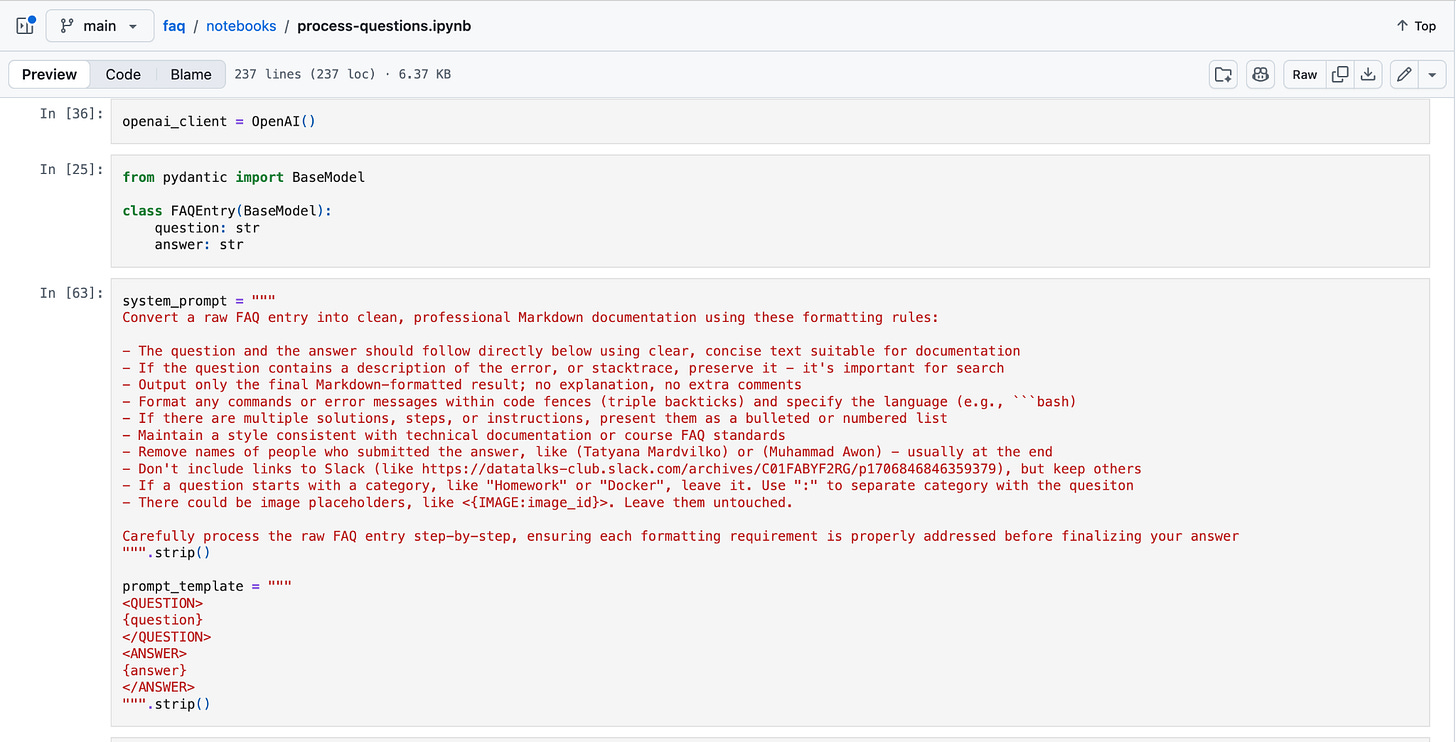This screenshot has height=742, width=1456.
Task: Click the line about bulleted or numbered list
Action: coord(535,418)
